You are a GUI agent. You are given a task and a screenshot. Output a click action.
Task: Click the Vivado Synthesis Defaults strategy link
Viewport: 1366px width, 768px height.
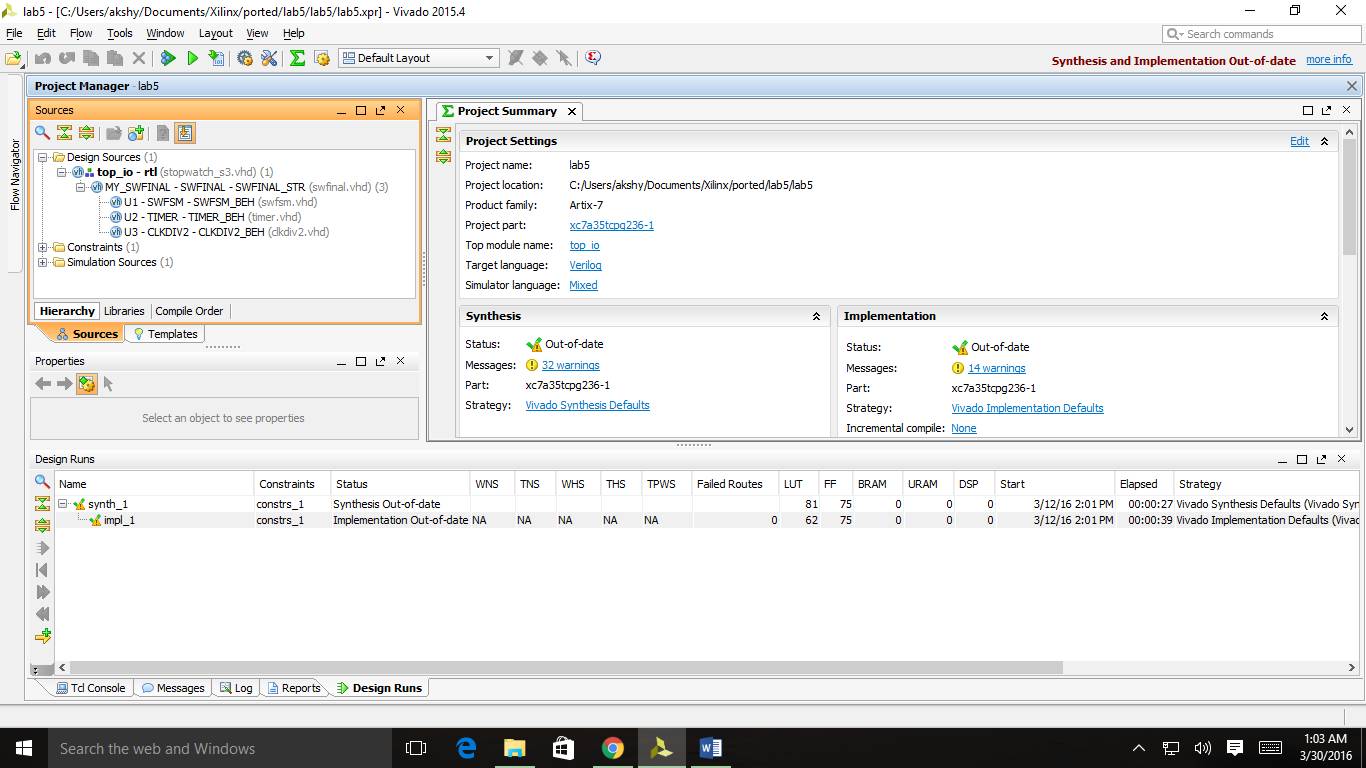click(x=587, y=405)
